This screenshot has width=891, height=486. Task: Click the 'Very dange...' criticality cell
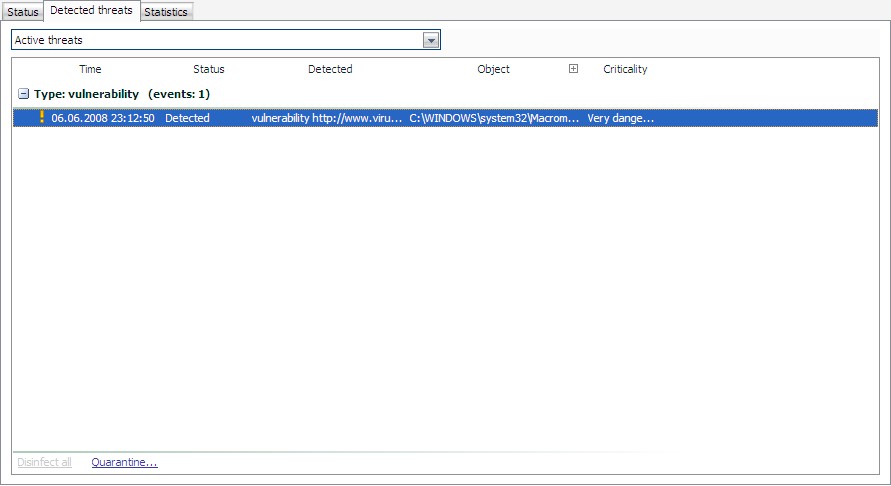(x=621, y=118)
